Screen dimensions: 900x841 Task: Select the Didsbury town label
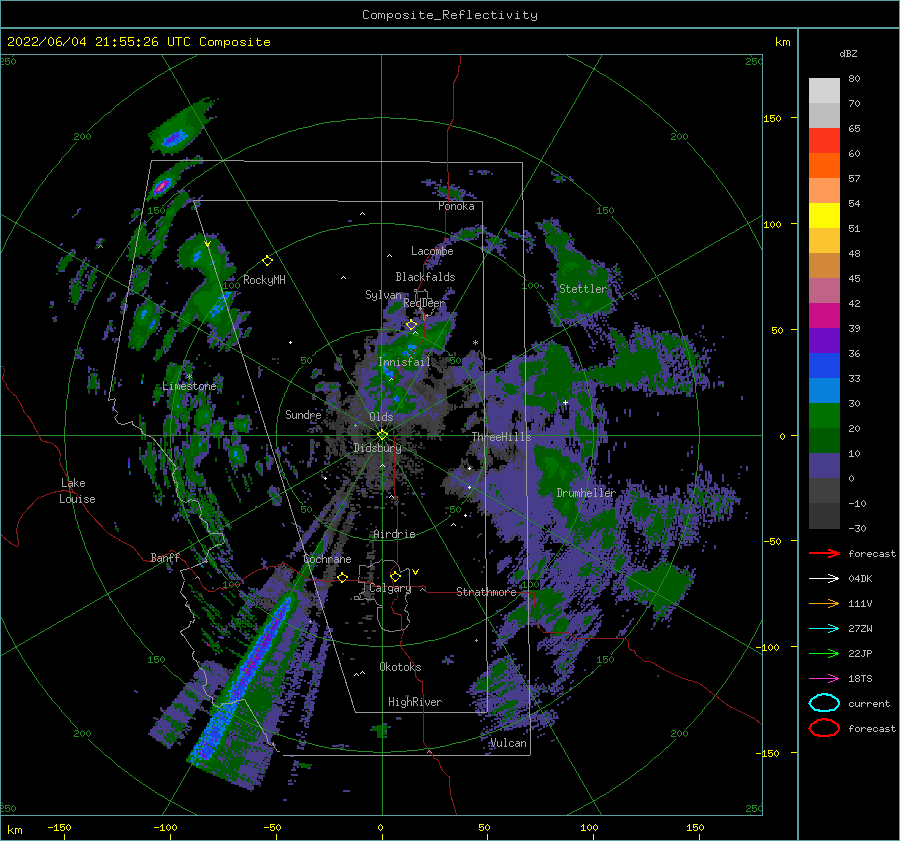[x=377, y=448]
